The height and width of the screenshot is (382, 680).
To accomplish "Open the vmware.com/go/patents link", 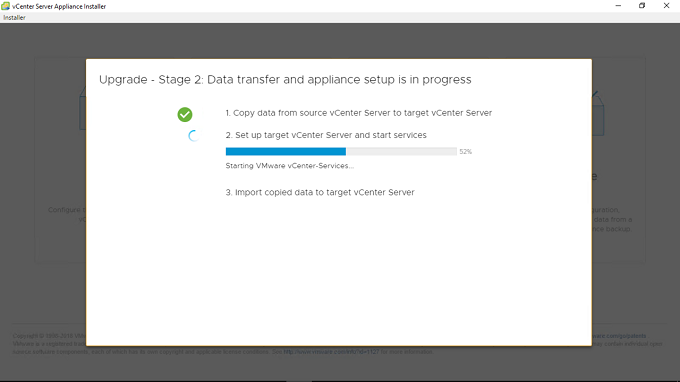I will [x=619, y=336].
